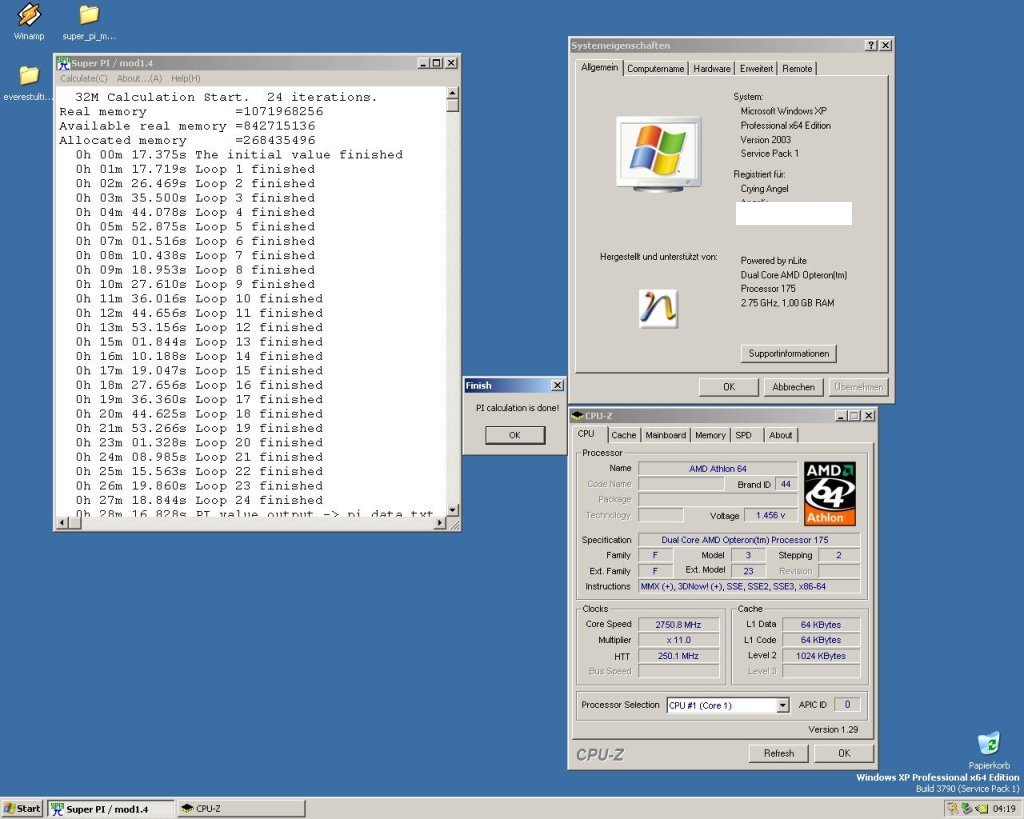The height and width of the screenshot is (819, 1024).
Task: Open About...(A) menu in Super PI
Action: pyautogui.click(x=139, y=78)
